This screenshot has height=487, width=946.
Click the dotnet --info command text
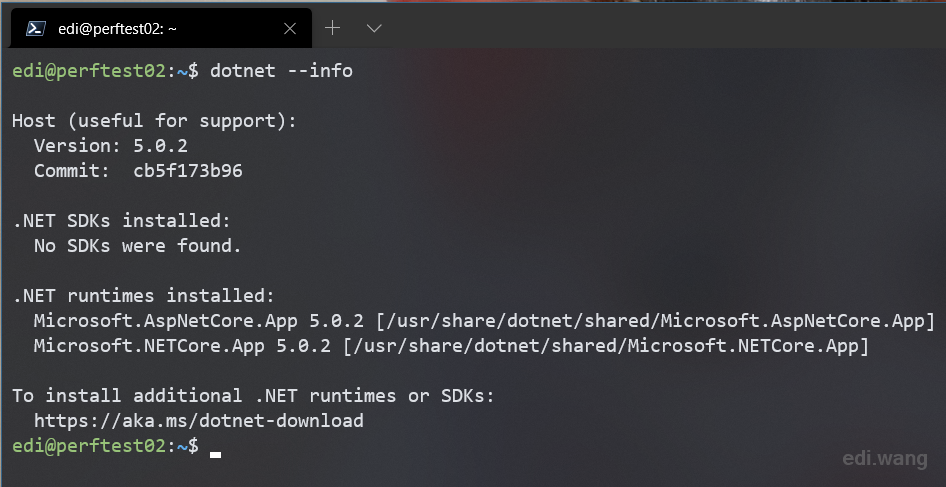[281, 71]
